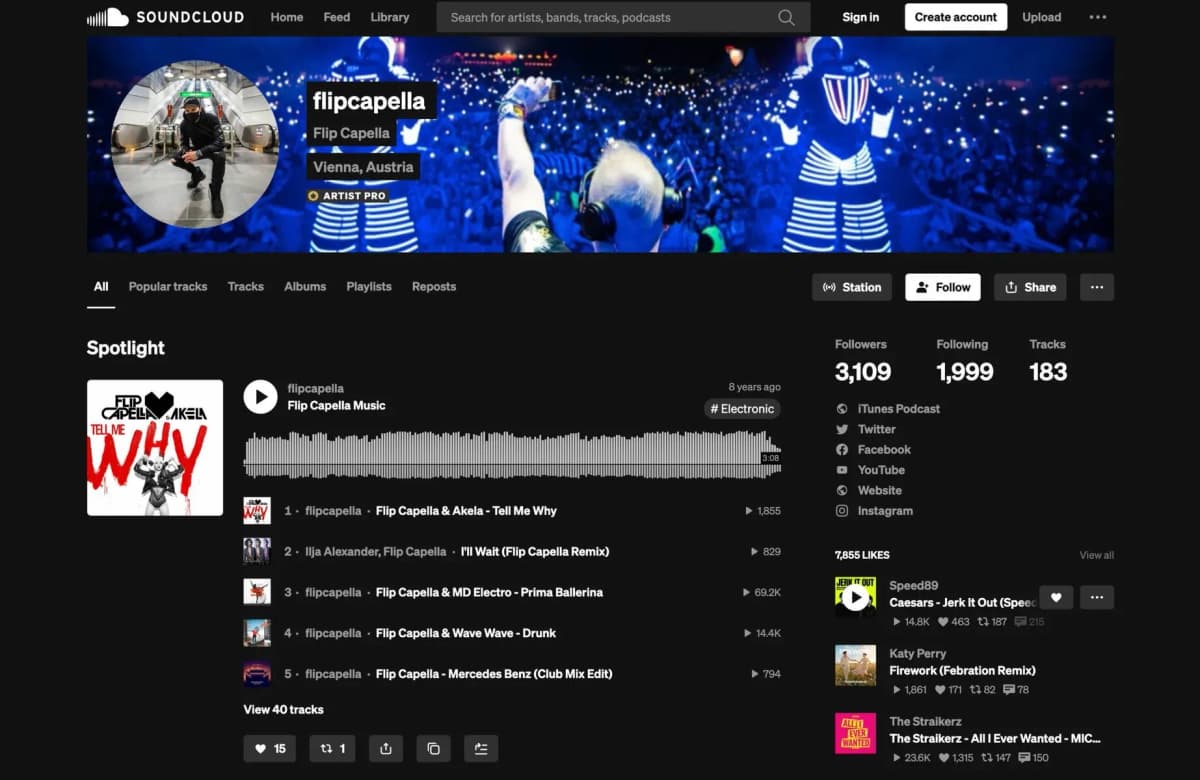The image size is (1200, 780).
Task: Open the Speed89 artist link
Action: coord(914,586)
